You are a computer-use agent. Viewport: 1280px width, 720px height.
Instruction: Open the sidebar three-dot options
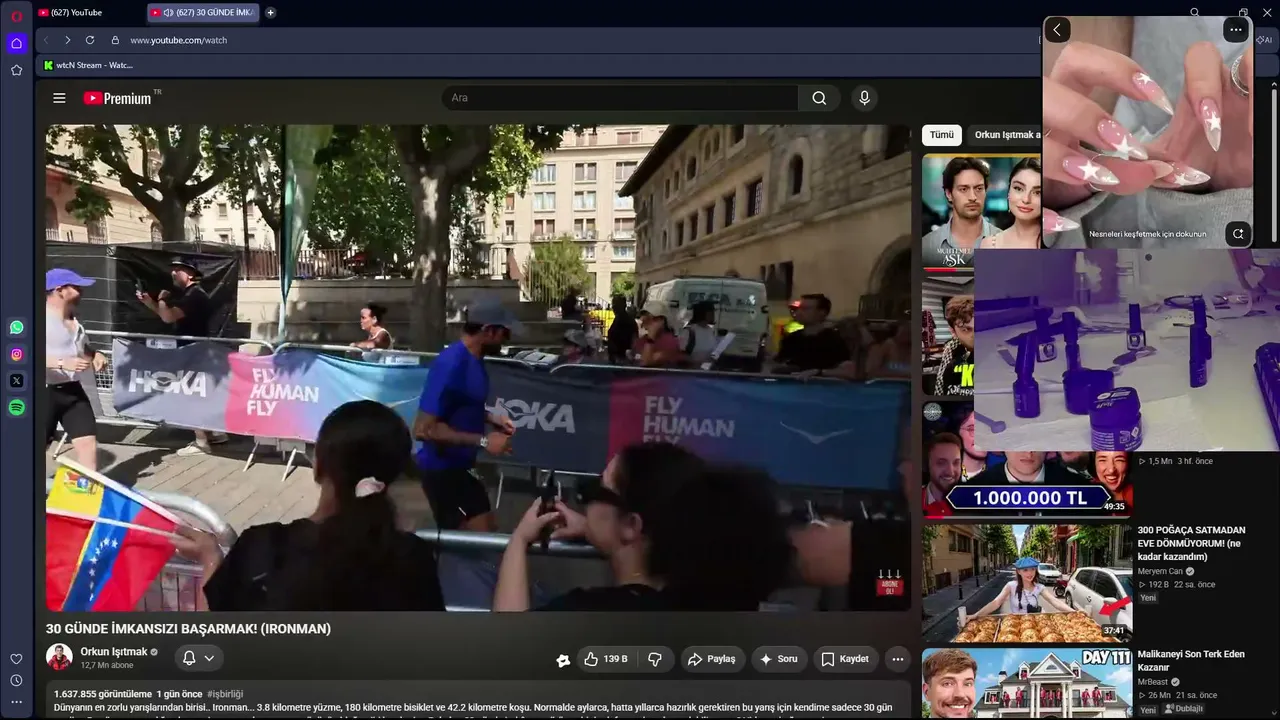(x=16, y=702)
